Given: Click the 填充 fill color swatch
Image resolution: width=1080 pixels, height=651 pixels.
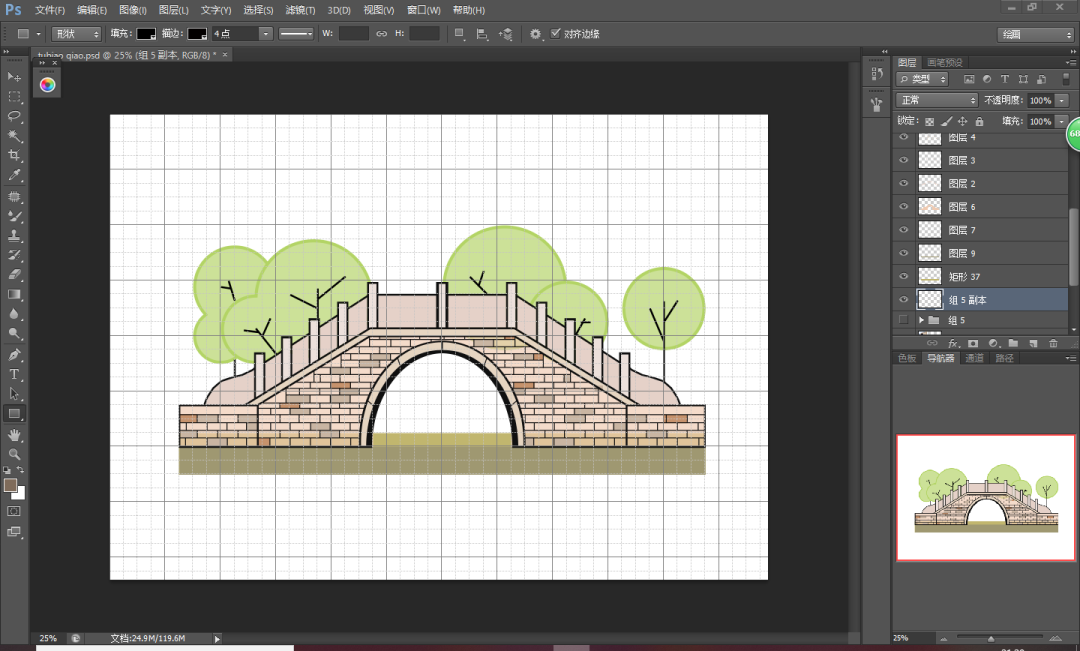Looking at the screenshot, I should (146, 33).
